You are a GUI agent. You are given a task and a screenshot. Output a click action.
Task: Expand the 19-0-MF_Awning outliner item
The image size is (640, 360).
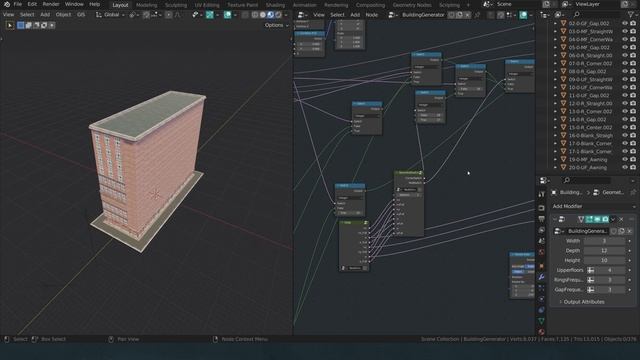pyautogui.click(x=555, y=160)
